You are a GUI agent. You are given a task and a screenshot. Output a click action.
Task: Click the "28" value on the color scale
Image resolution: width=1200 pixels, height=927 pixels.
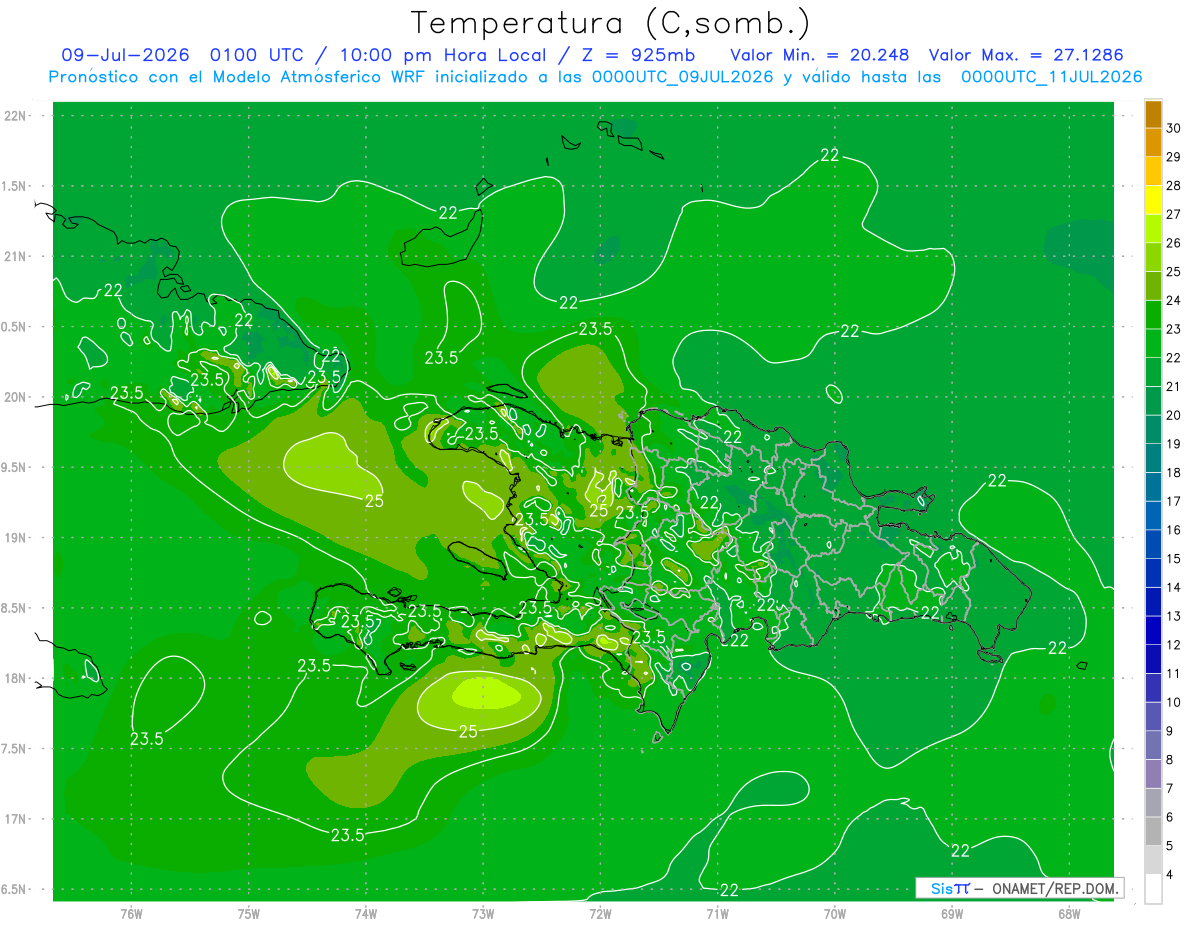point(1174,186)
